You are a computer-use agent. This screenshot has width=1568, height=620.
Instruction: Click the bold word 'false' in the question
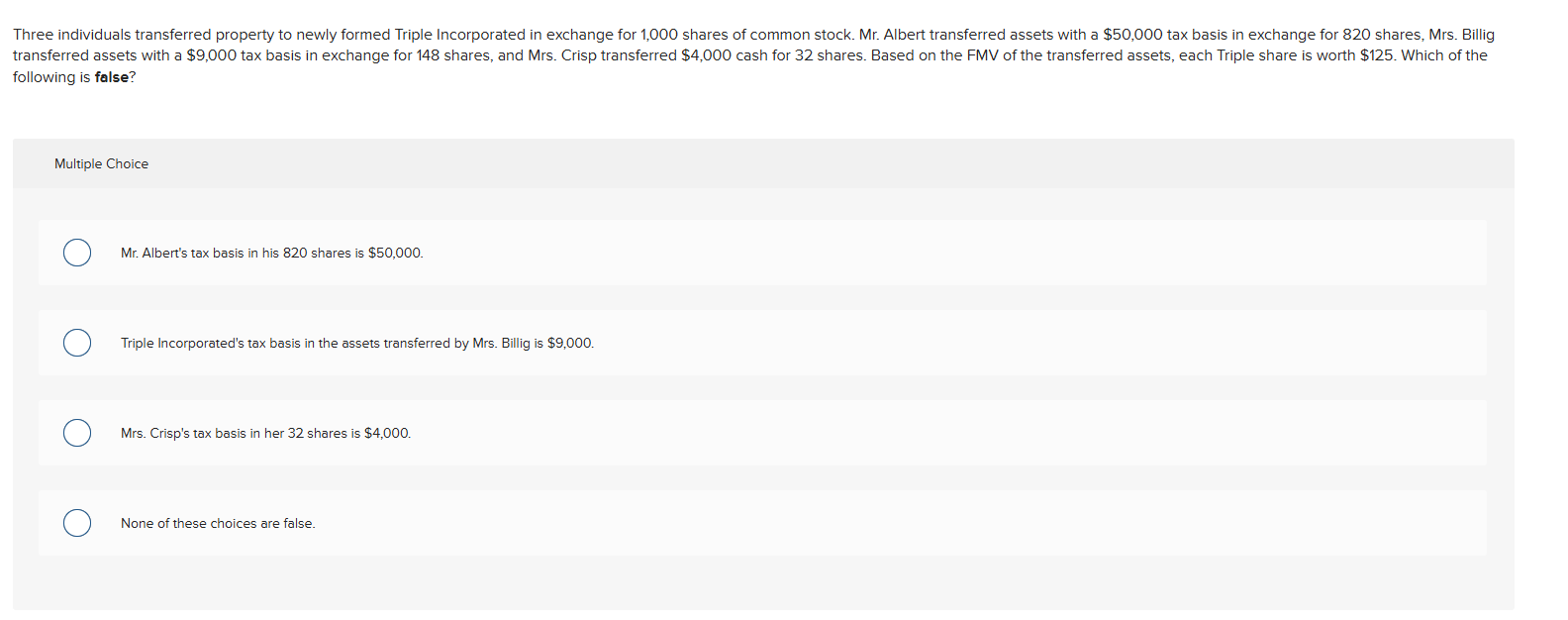pos(112,77)
